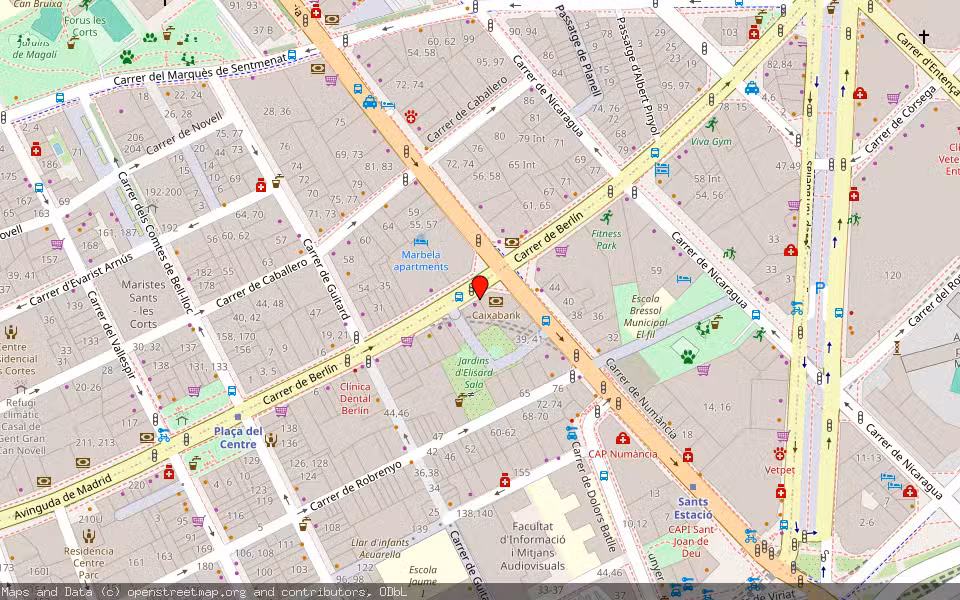Viewport: 960px width, 600px height.
Task: Click the purple shopping cart icon near Fitness Park
Action: 561,252
